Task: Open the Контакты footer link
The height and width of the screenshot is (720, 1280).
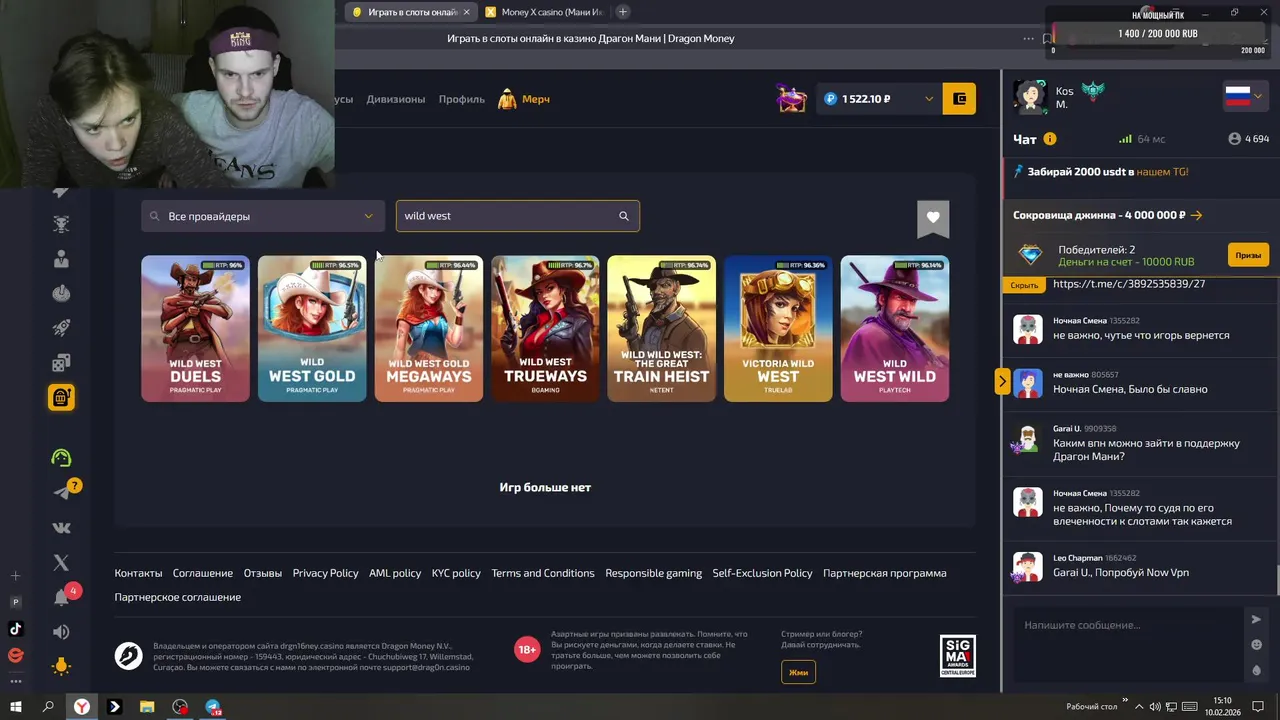Action: (138, 573)
